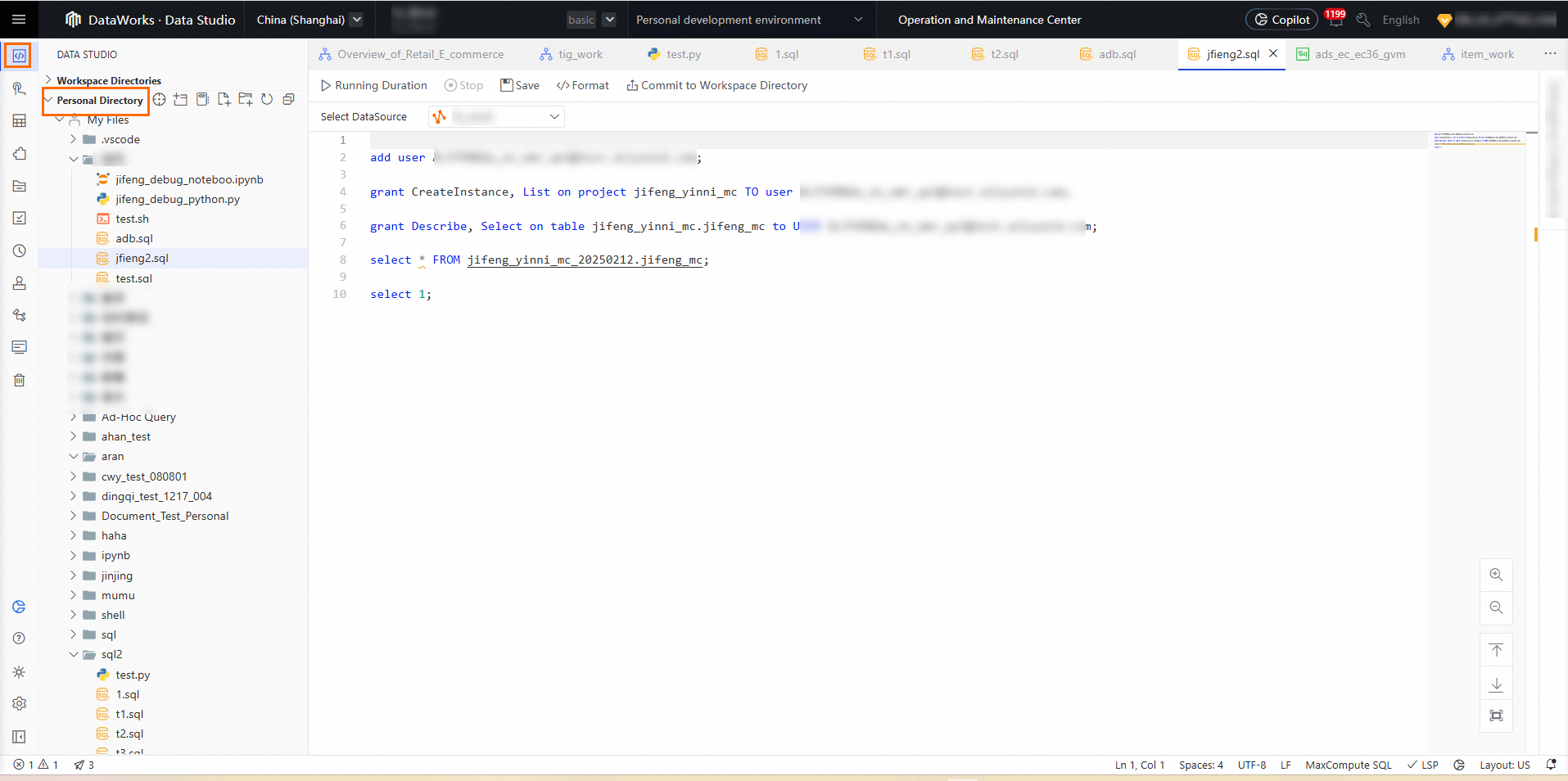Open the notifications bell with 1199 badge
The width and height of the screenshot is (1568, 781).
pos(1335,20)
